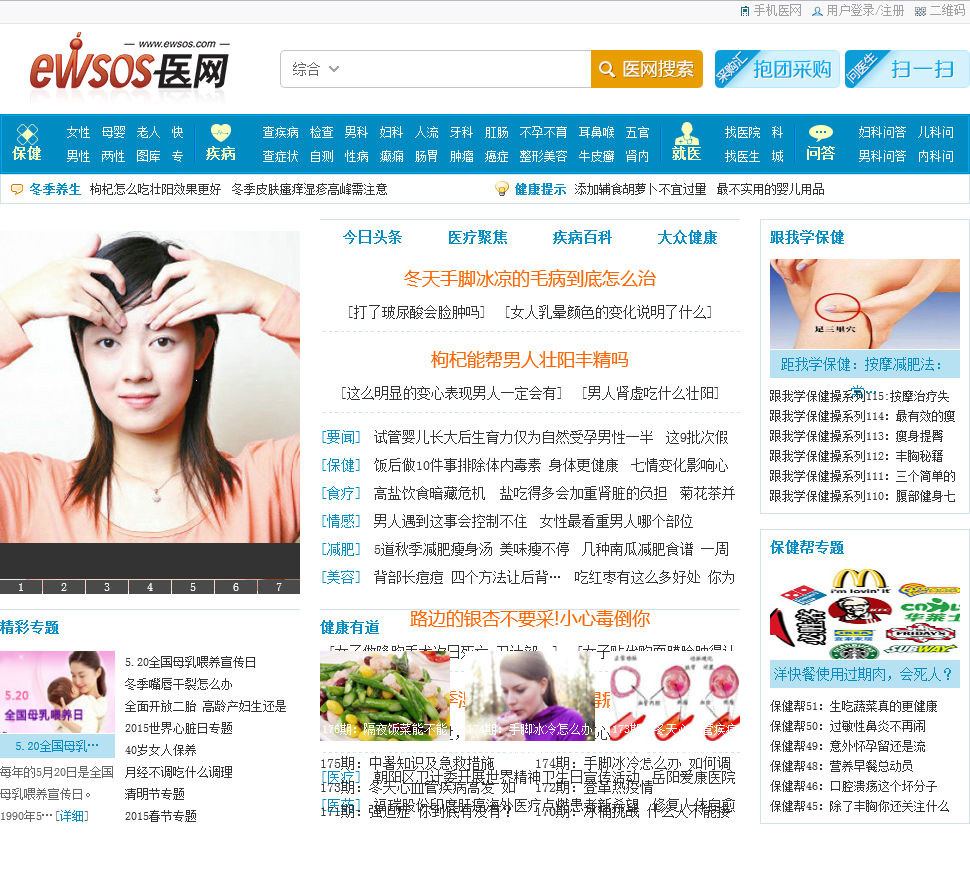Open the 保健帮专题 section heading
The width and height of the screenshot is (970, 882).
[807, 547]
